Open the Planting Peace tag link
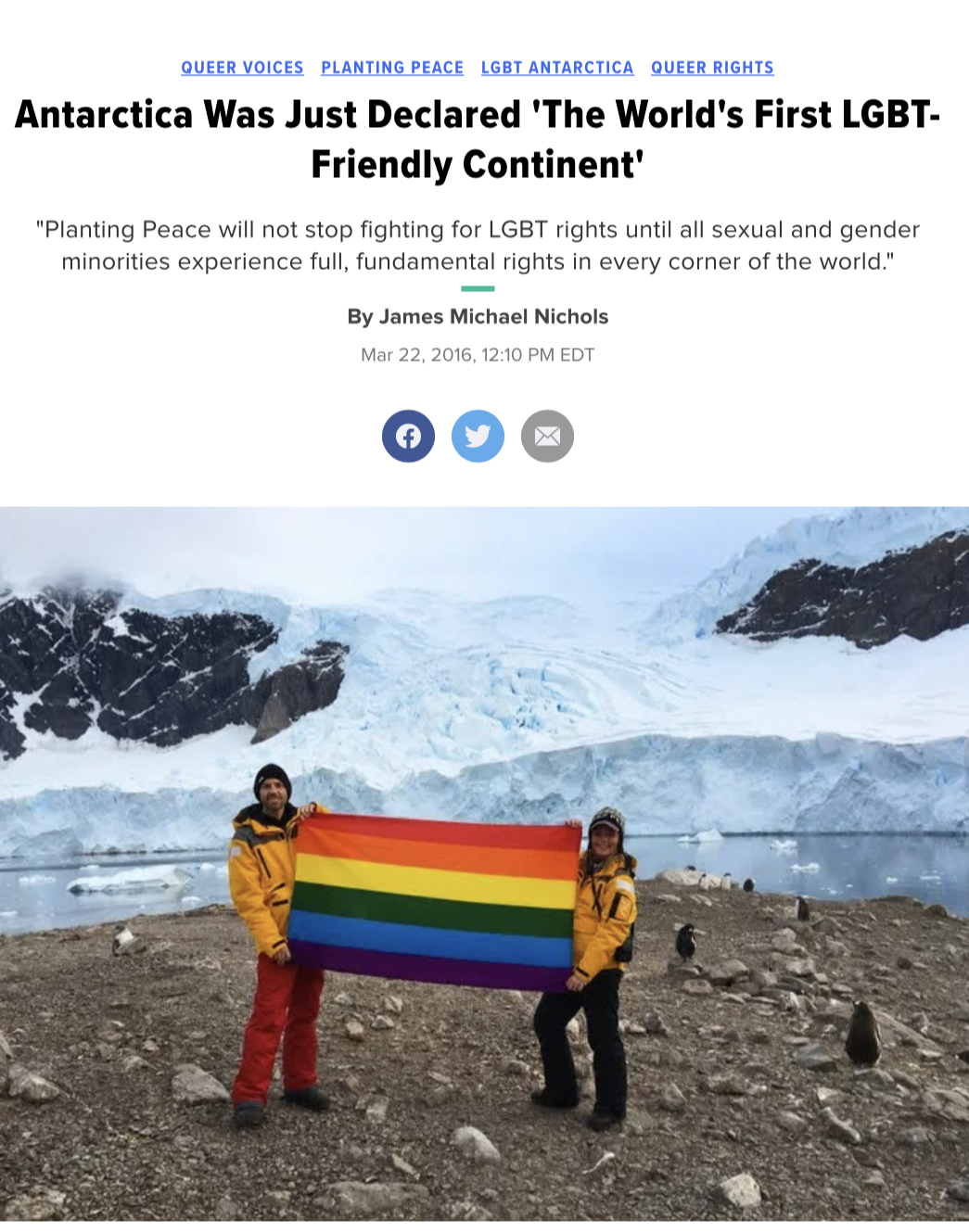 point(392,68)
